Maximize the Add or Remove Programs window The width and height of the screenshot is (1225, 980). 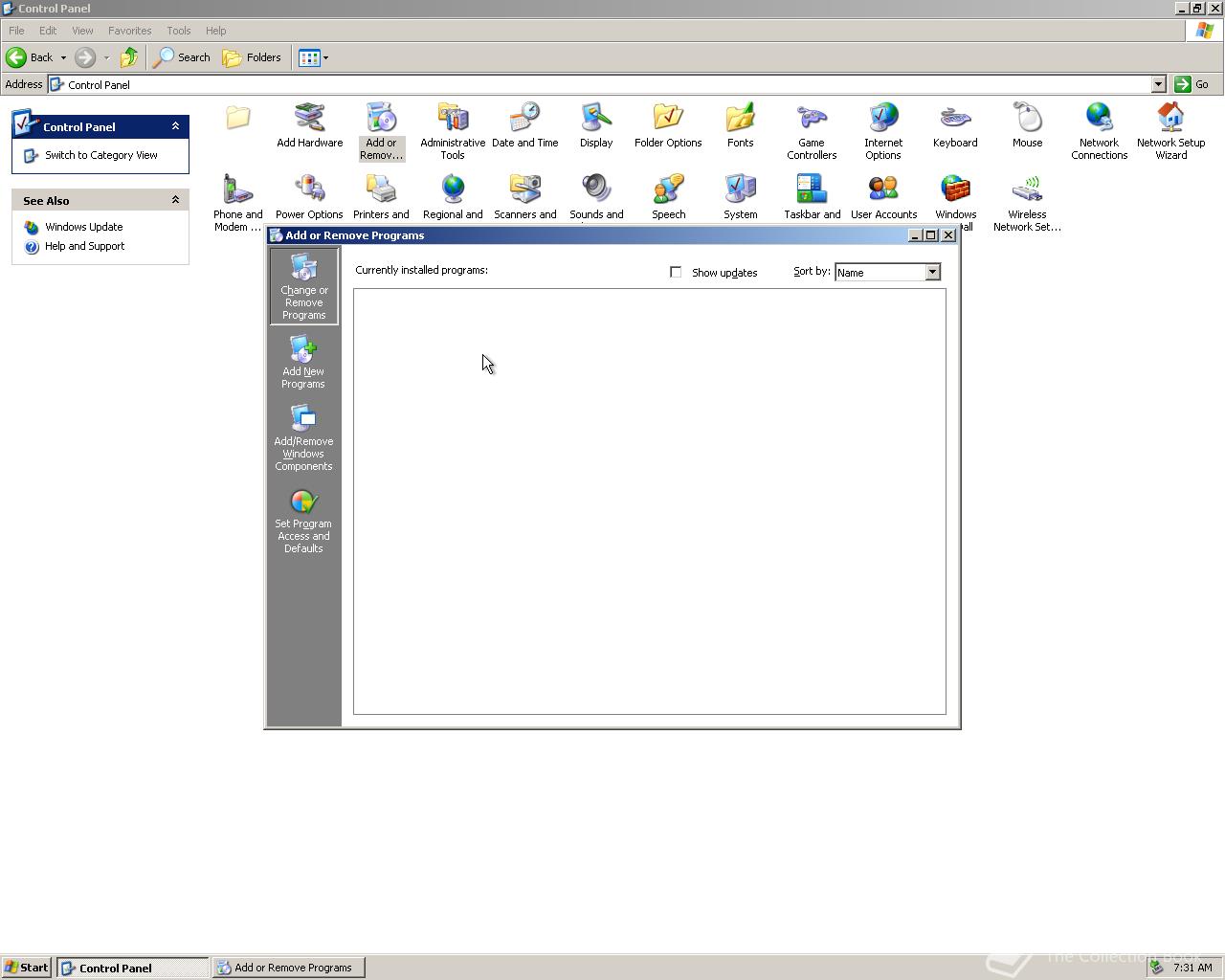930,235
